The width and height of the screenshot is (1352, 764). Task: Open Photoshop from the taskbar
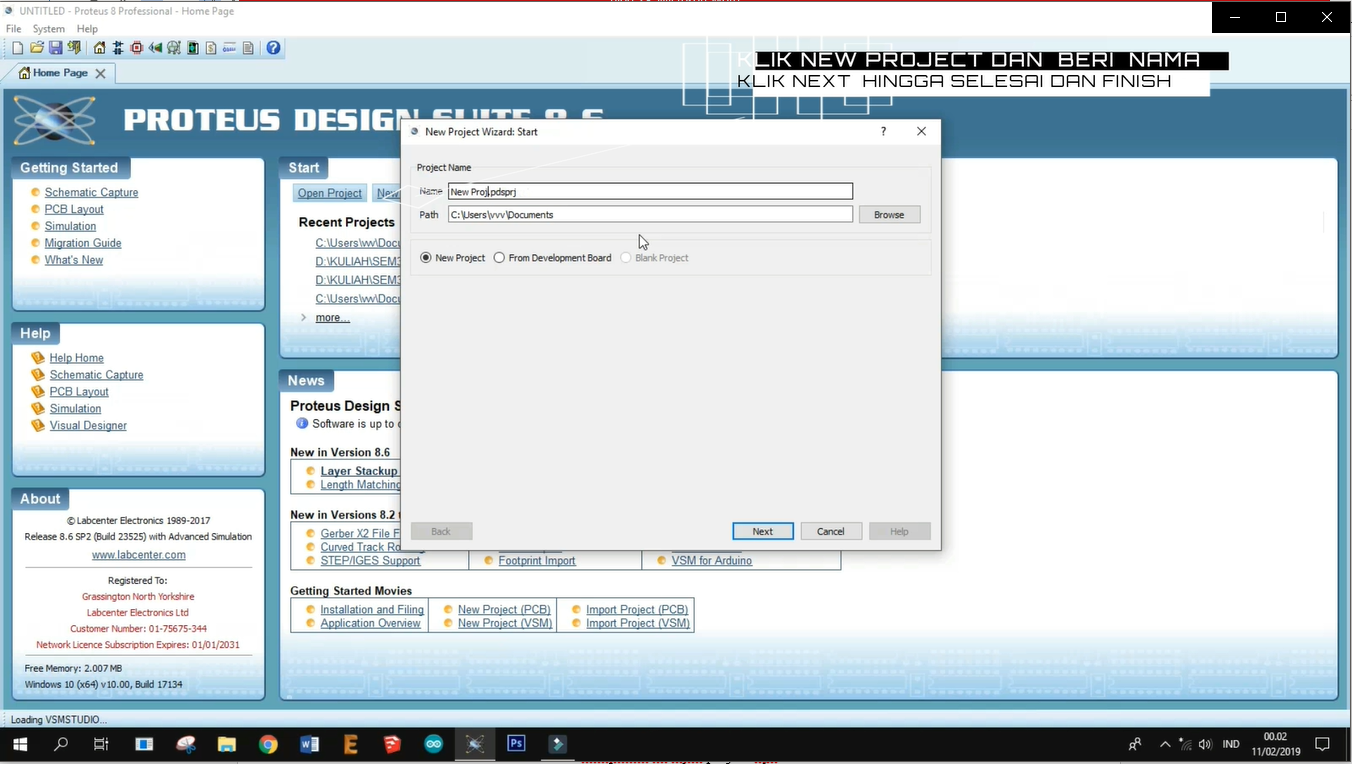point(516,744)
